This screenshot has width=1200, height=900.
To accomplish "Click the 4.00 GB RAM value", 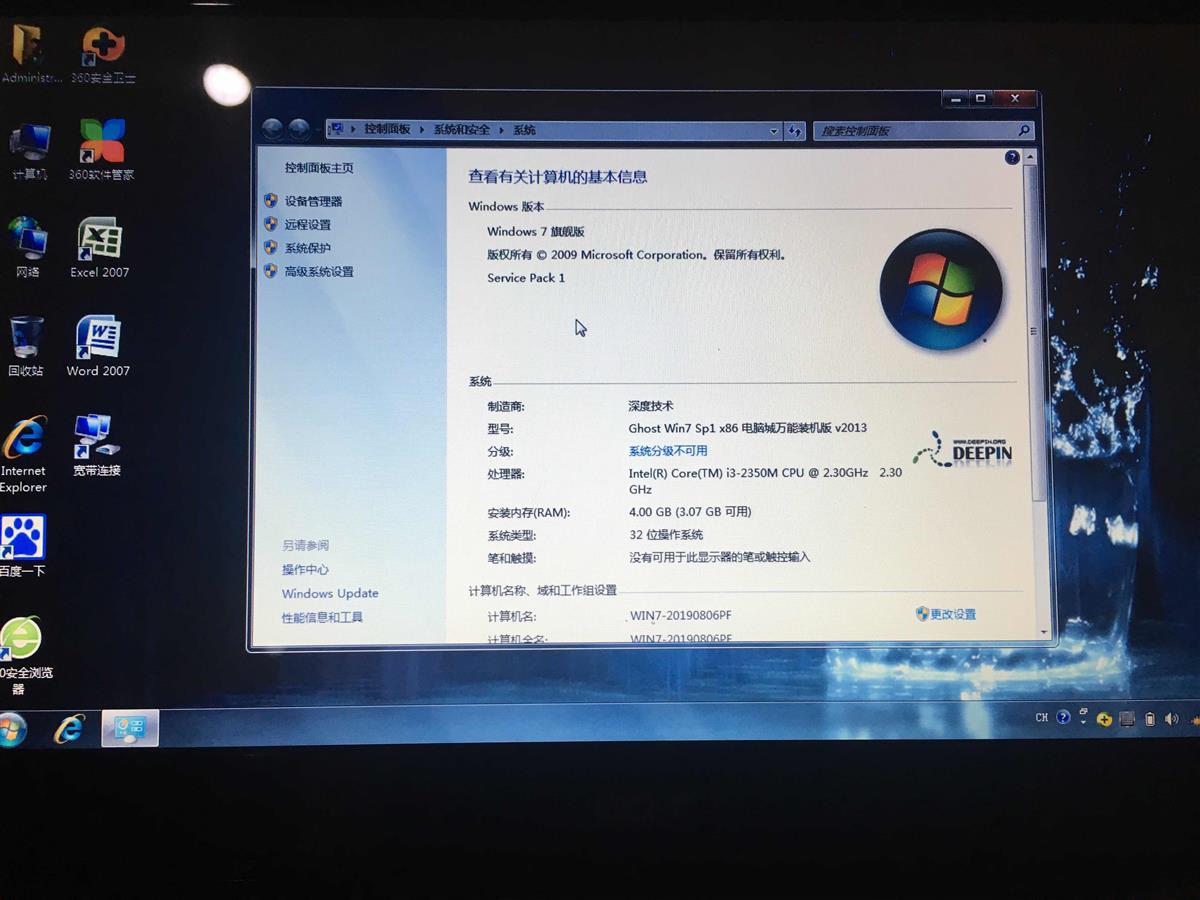I will coord(689,511).
